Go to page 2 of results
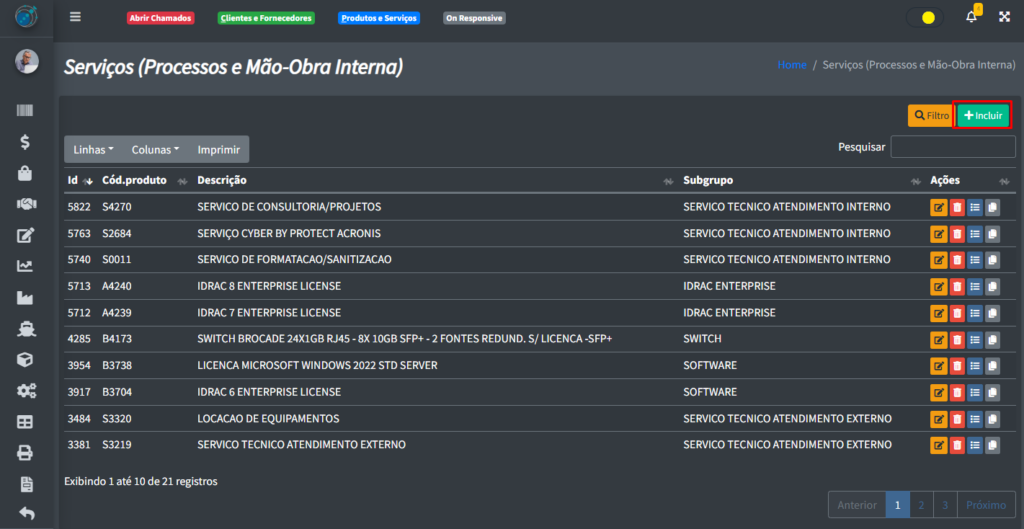Screen dimensions: 1024x529 point(921,505)
